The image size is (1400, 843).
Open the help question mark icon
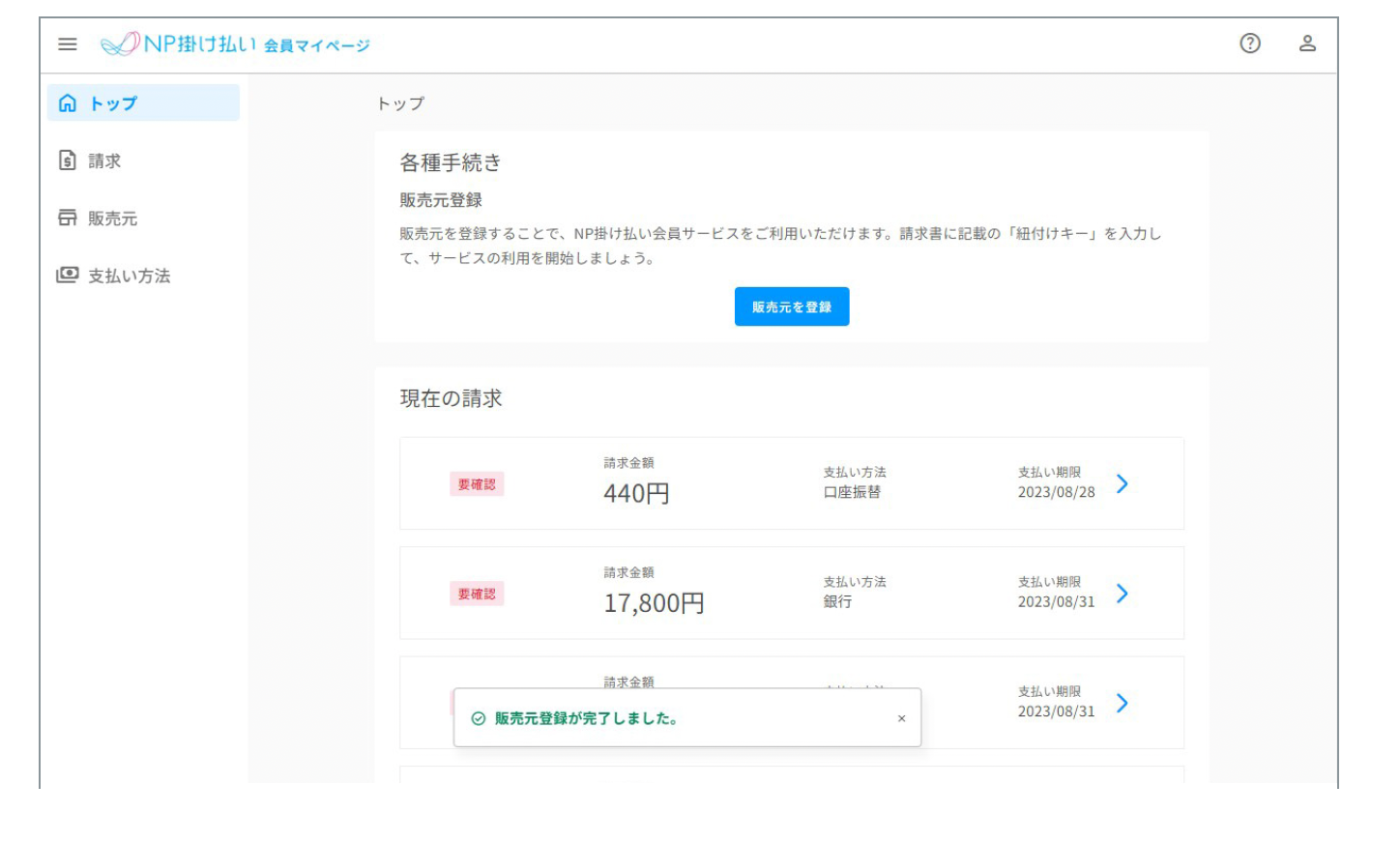(1249, 44)
